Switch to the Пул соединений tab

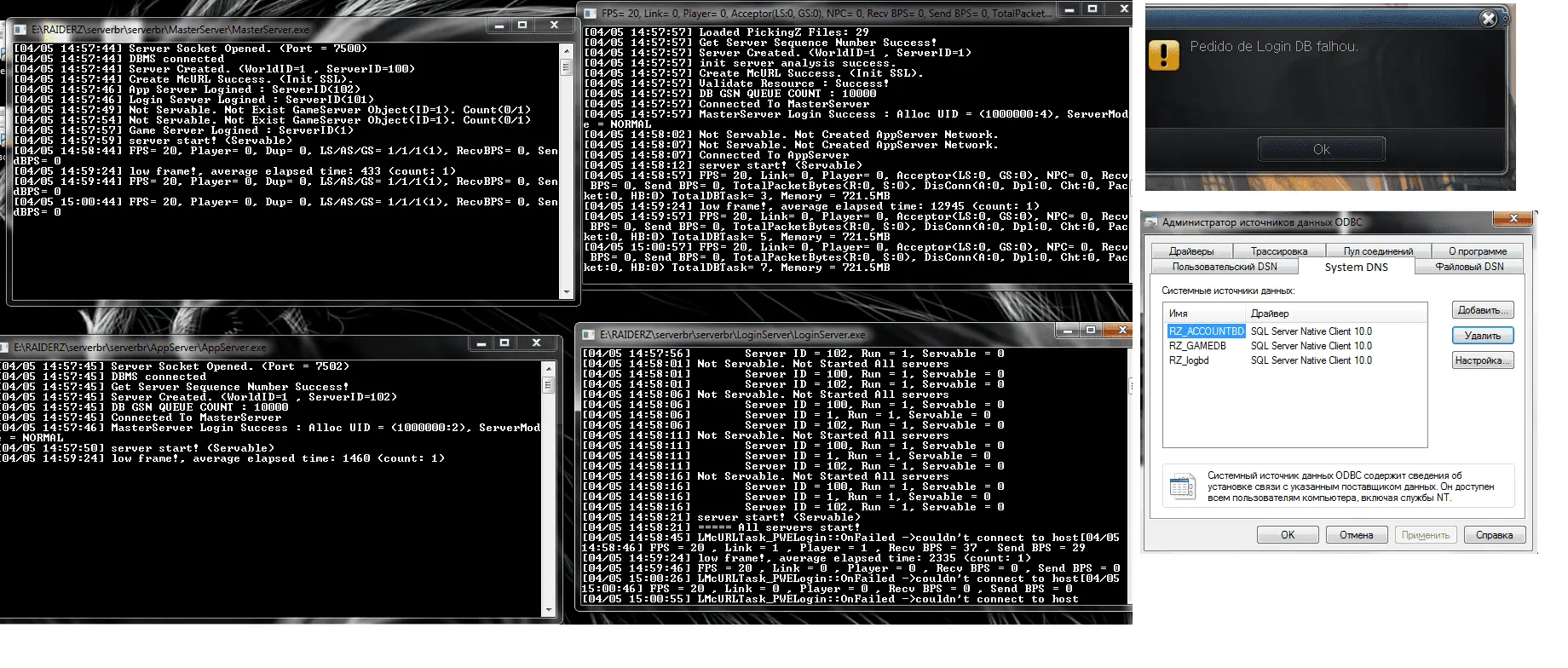click(1378, 251)
